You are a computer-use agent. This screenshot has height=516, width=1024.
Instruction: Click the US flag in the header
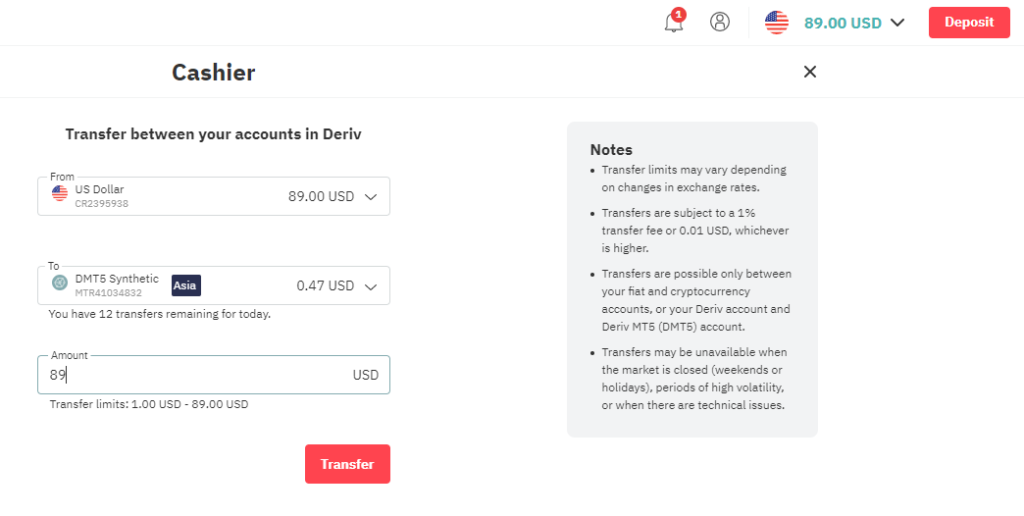point(776,22)
